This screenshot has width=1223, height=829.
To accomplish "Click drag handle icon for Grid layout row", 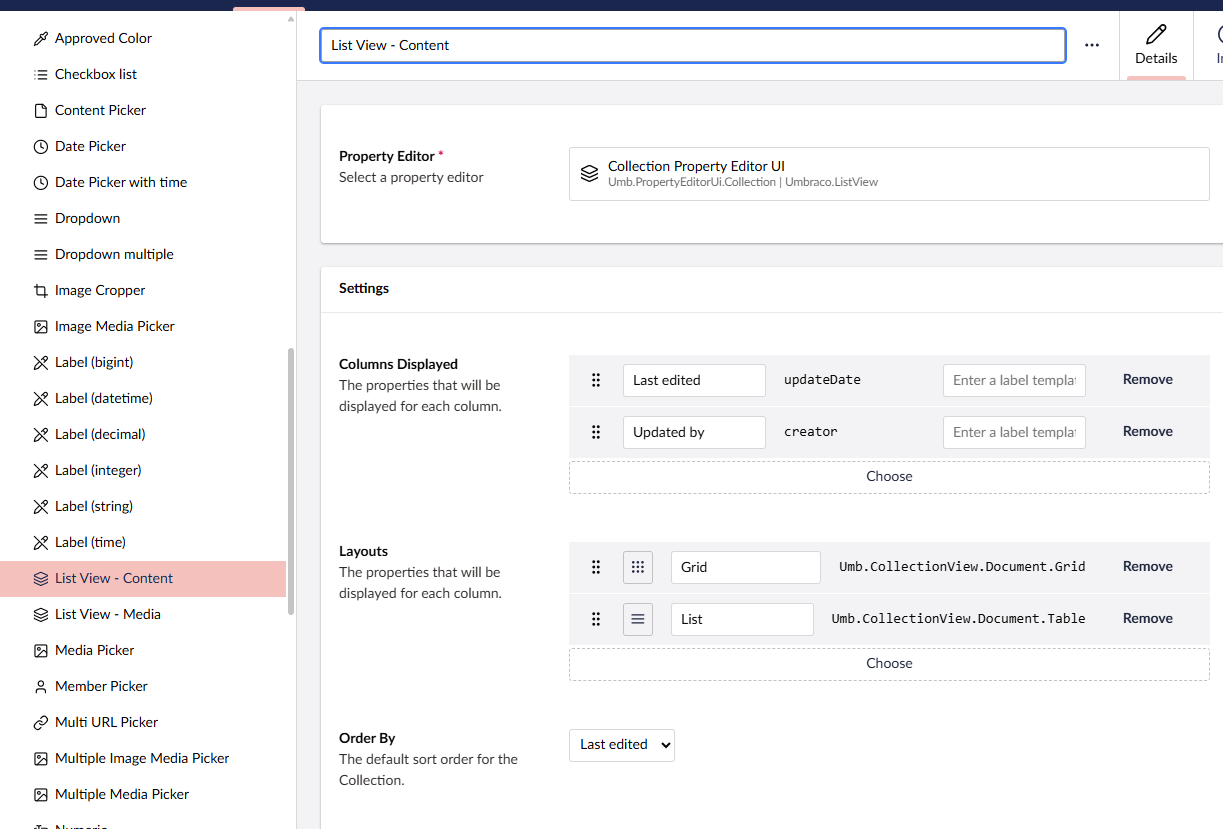I will pyautogui.click(x=596, y=567).
